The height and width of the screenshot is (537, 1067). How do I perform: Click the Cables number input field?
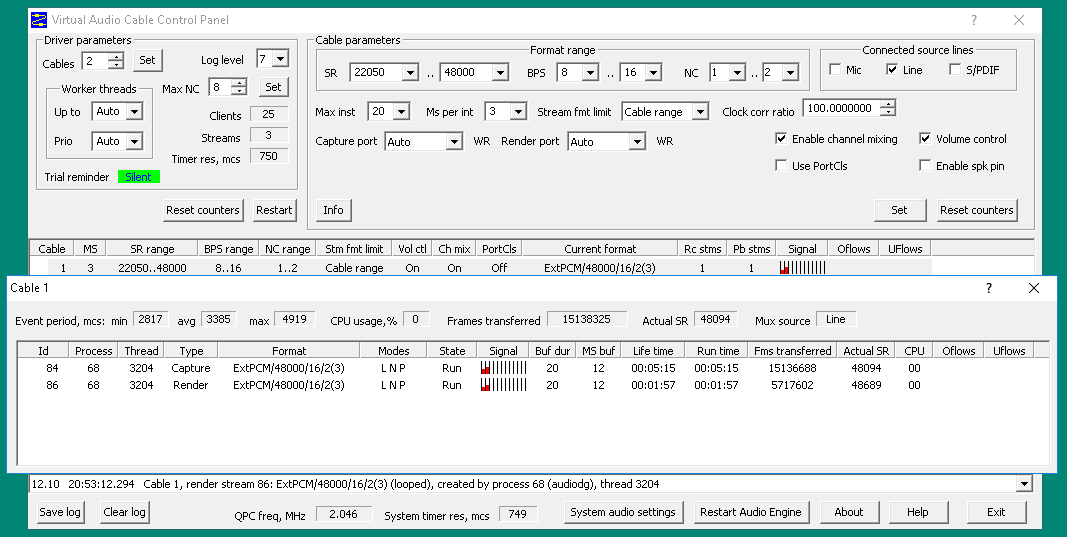[x=96, y=61]
